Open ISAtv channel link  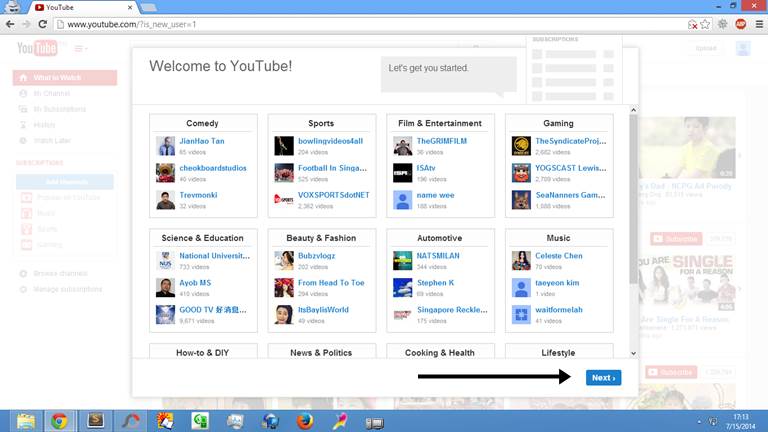point(426,168)
